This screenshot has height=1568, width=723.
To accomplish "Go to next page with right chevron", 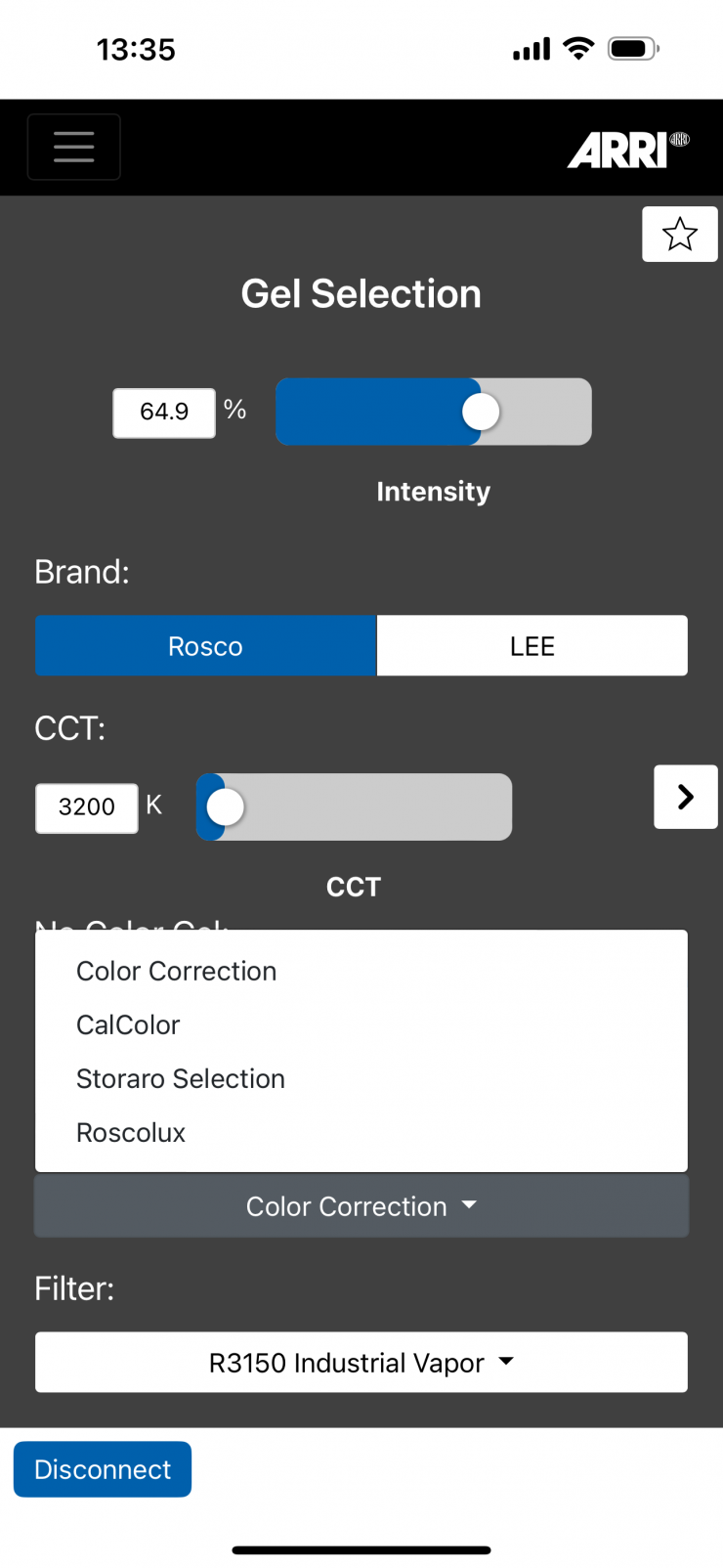I will tap(685, 797).
